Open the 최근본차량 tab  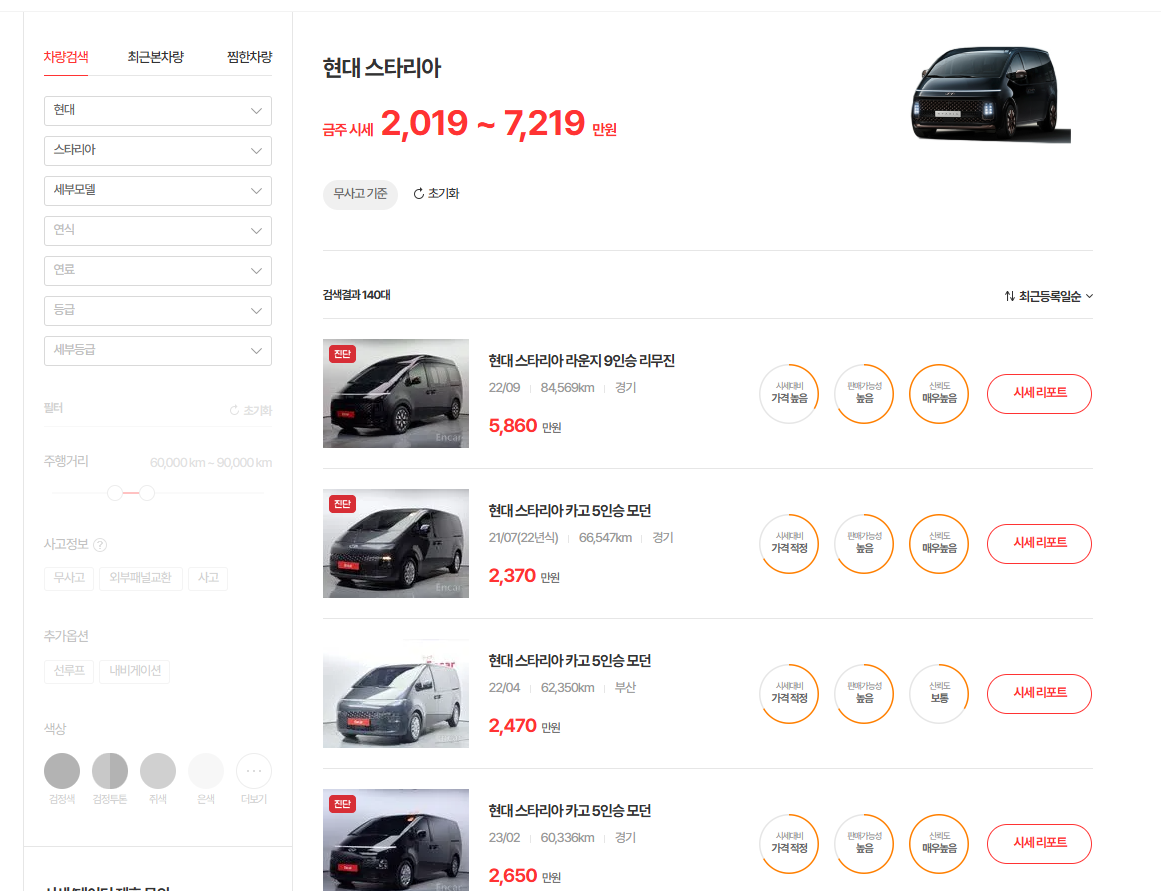155,57
